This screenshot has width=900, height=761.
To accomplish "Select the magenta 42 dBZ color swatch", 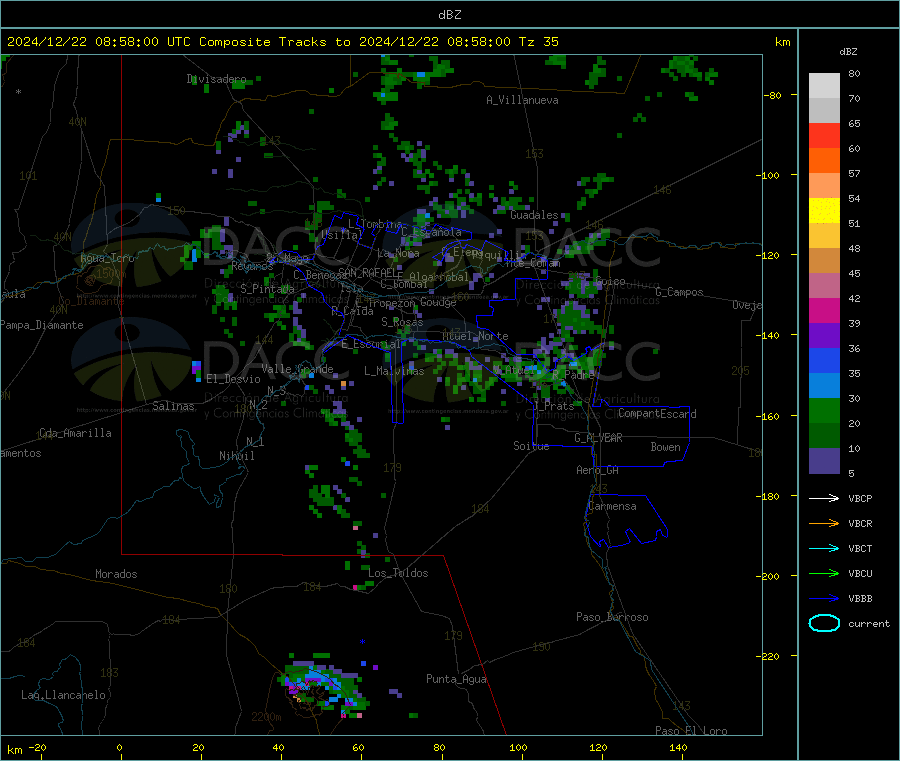I will click(824, 310).
